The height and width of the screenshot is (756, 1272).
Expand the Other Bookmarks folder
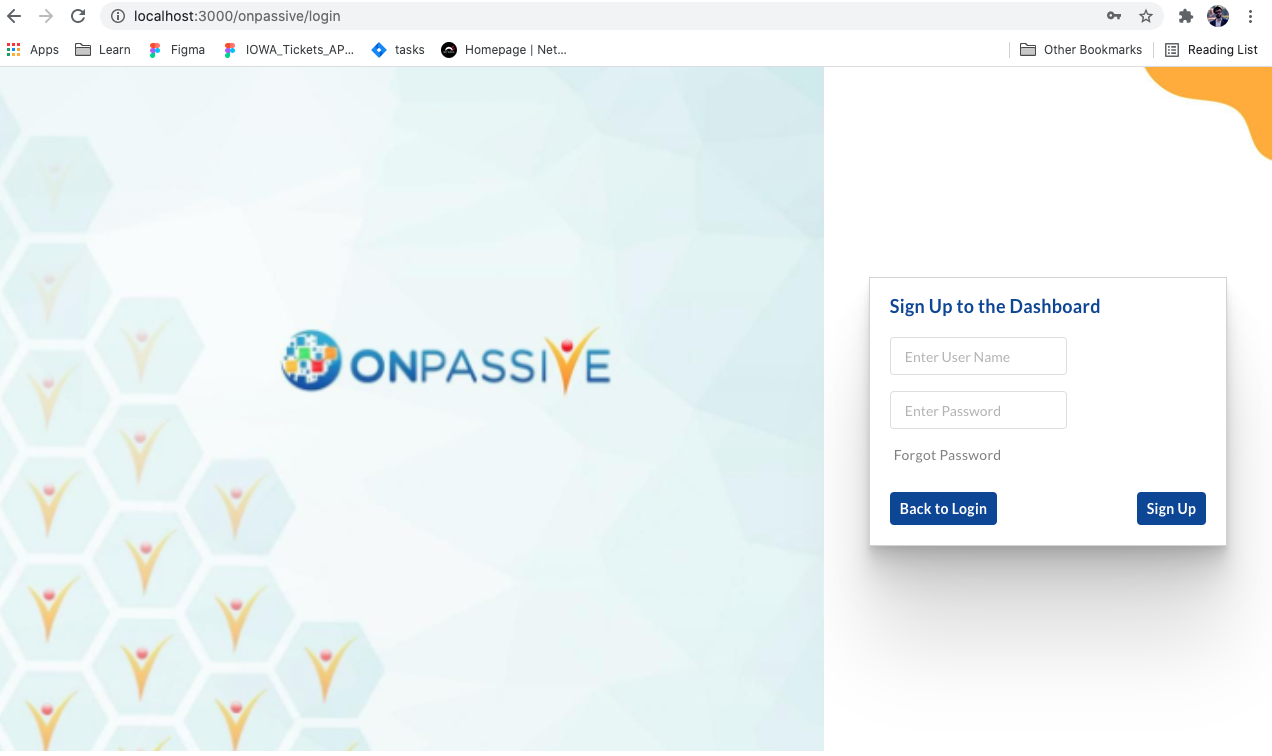[1081, 50]
